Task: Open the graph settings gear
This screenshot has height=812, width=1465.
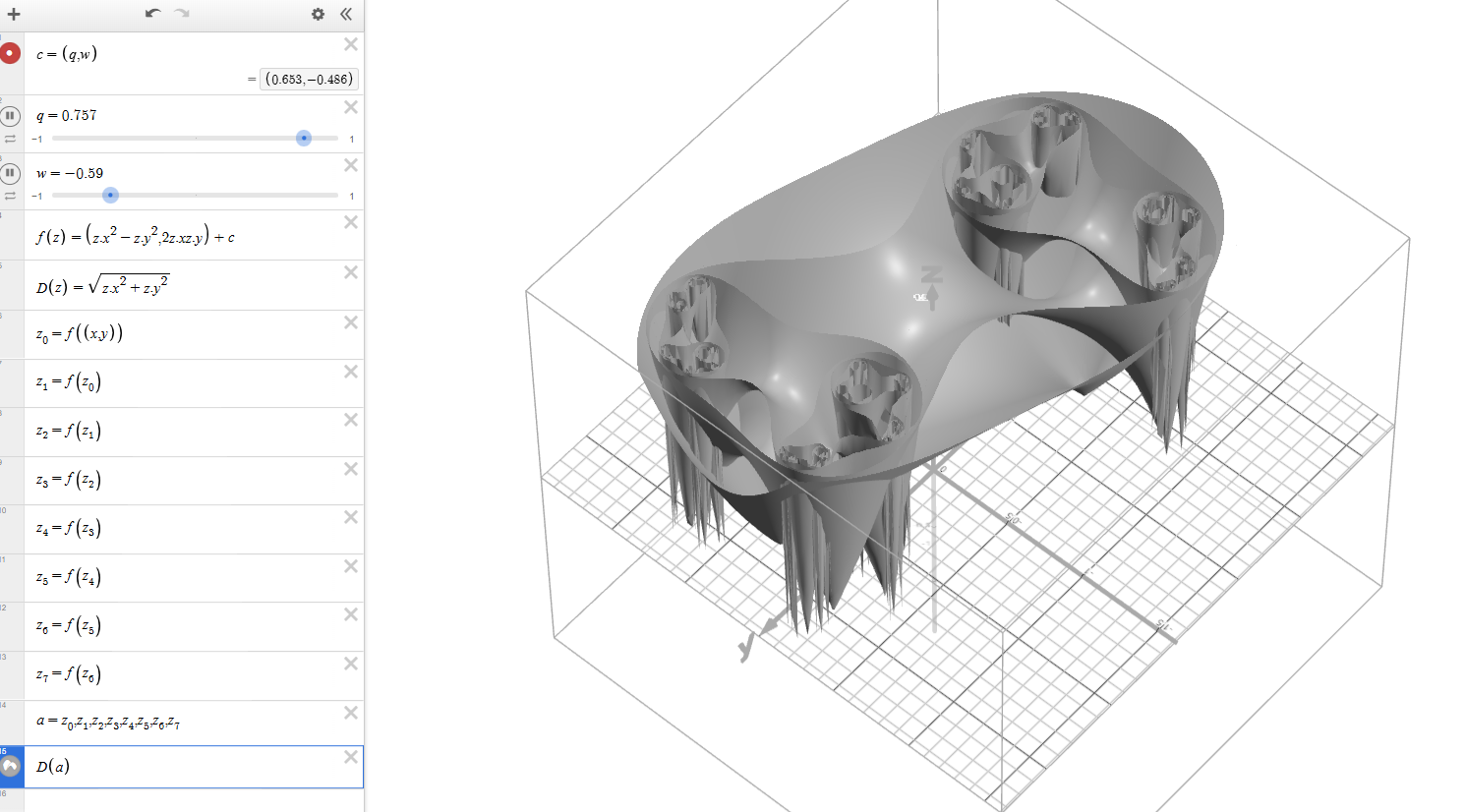Action: click(317, 15)
